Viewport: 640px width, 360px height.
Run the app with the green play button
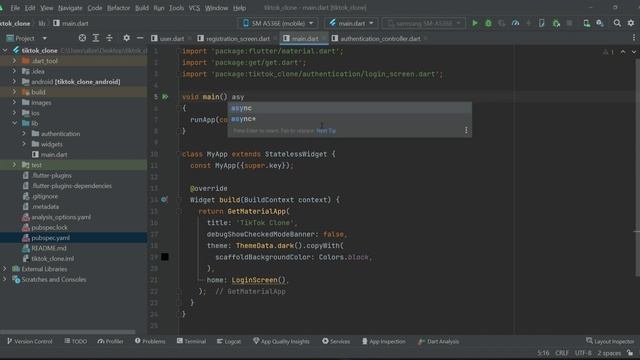pos(475,23)
